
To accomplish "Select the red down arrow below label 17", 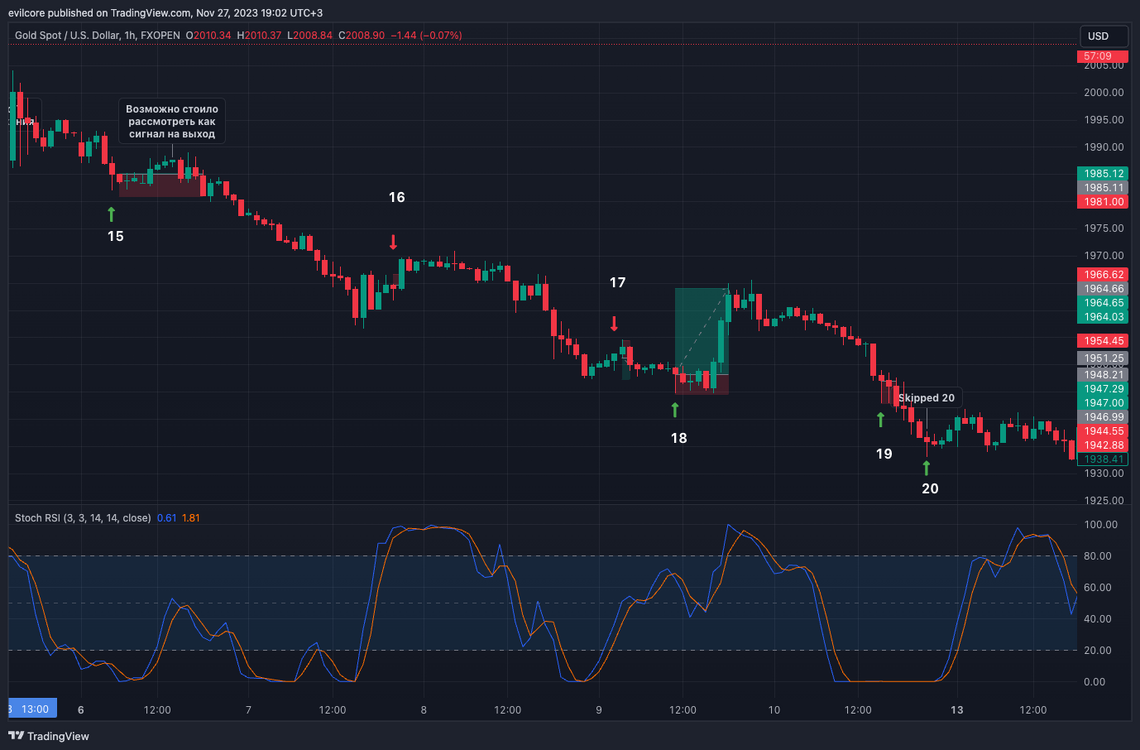I will pyautogui.click(x=614, y=324).
